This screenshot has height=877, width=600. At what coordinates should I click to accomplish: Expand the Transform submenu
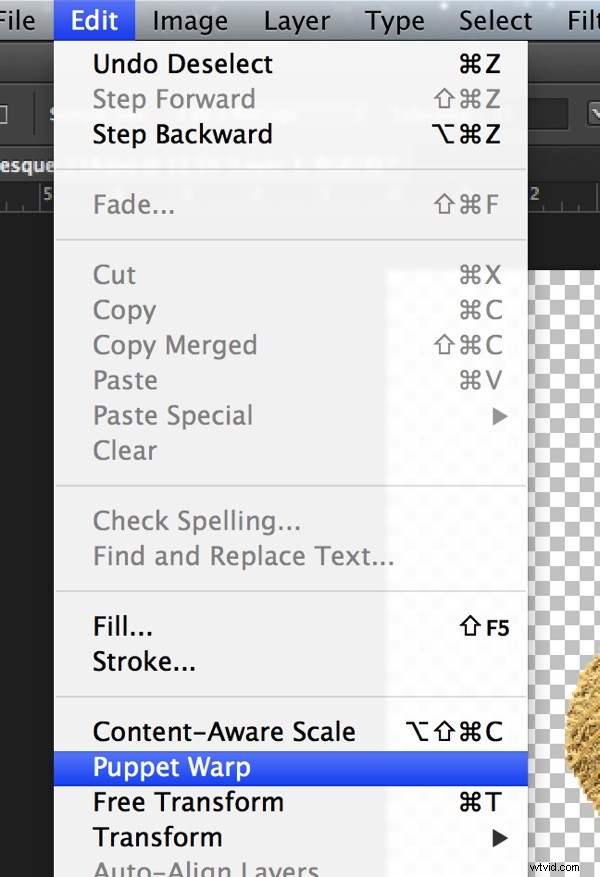click(x=157, y=837)
